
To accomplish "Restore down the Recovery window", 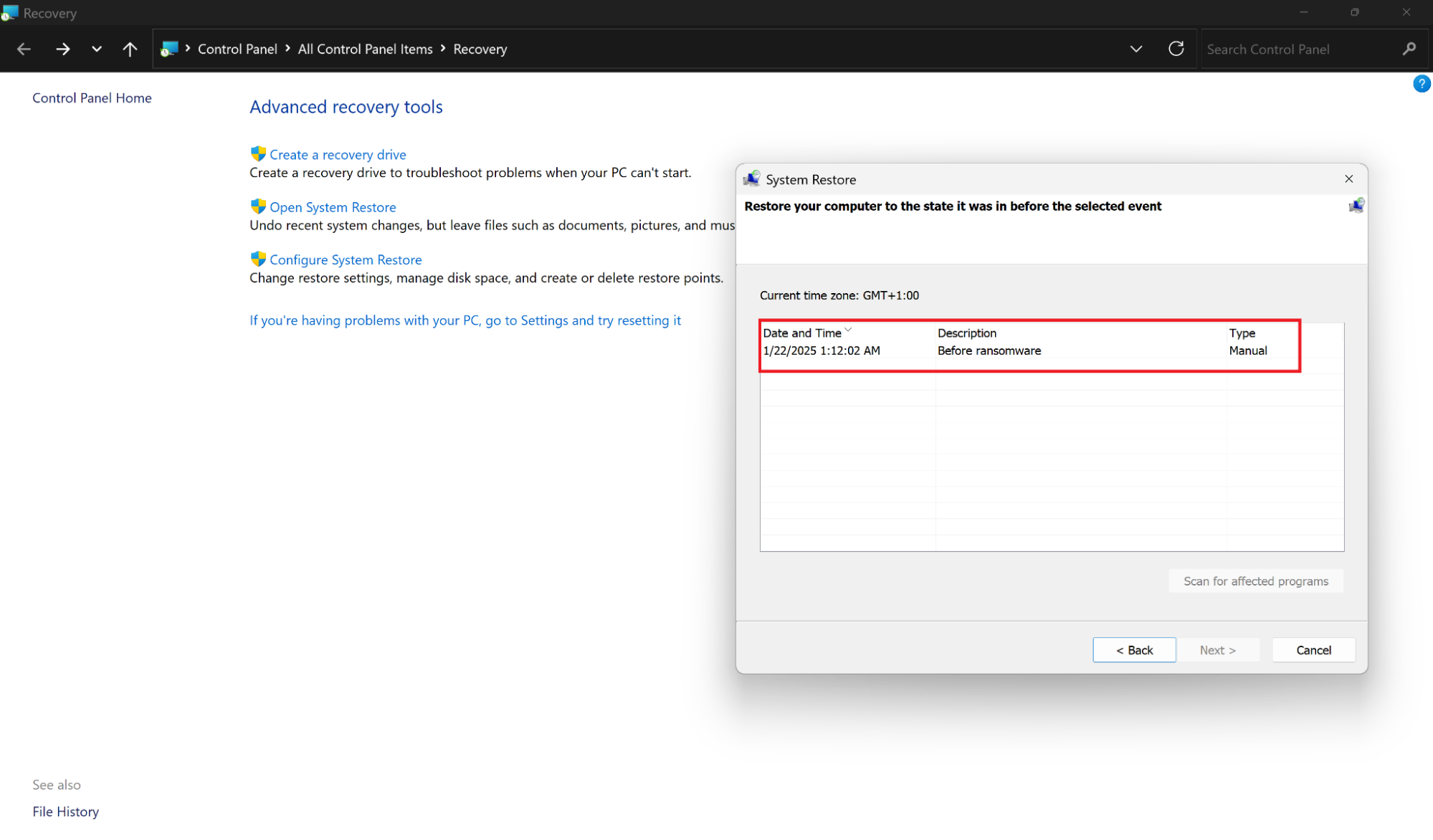I will click(x=1355, y=12).
